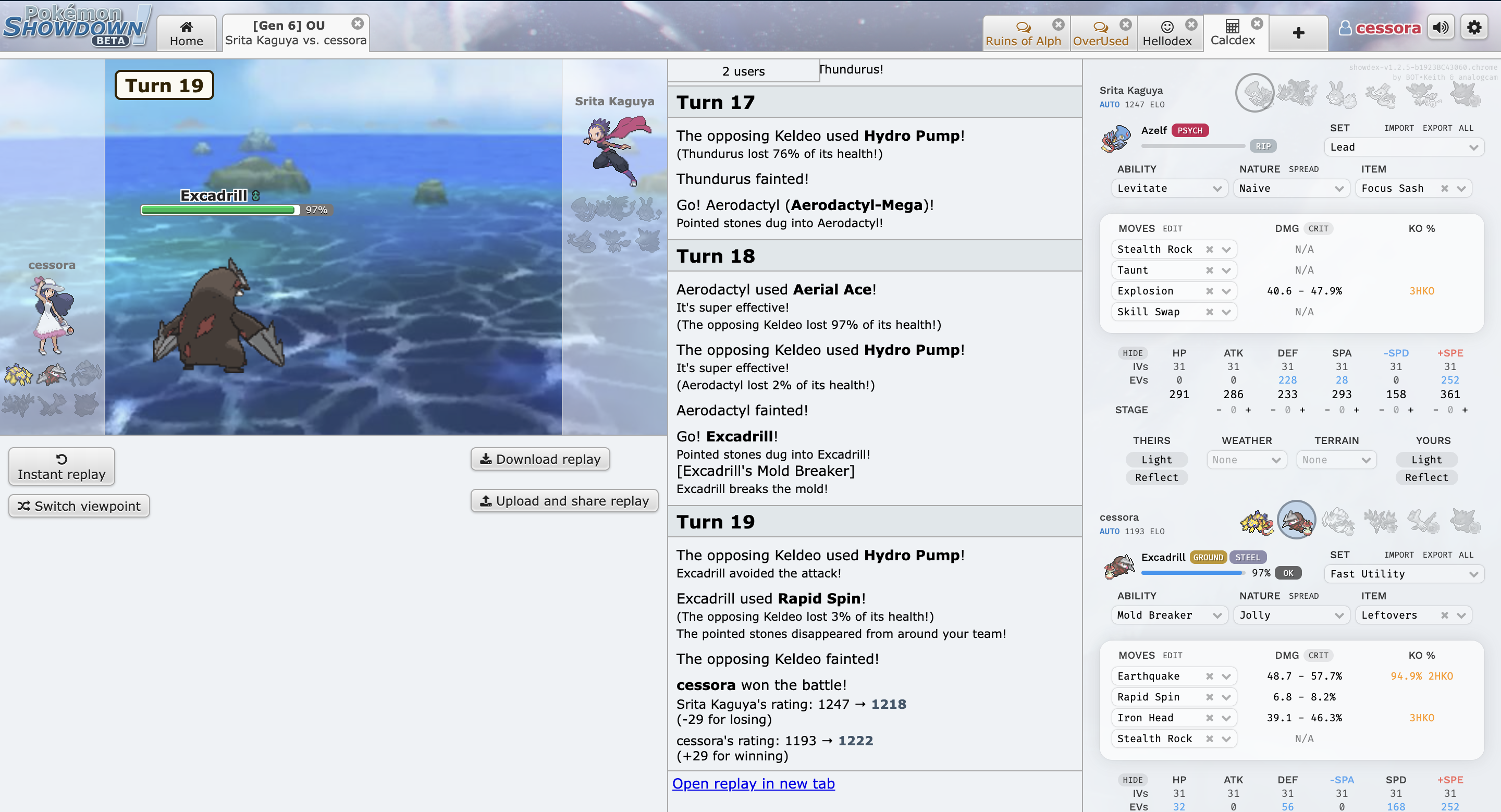
Task: Open Azelf's Focus Sash item dropdown
Action: [x=1461, y=188]
